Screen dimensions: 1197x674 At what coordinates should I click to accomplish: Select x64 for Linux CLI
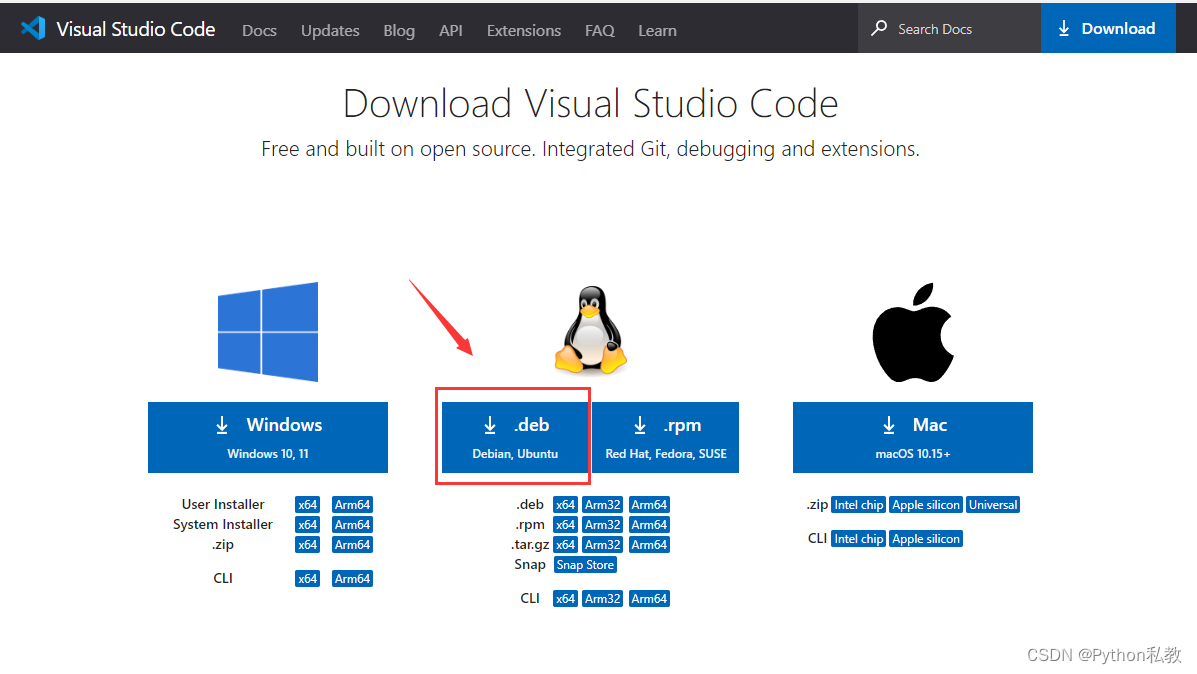566,599
